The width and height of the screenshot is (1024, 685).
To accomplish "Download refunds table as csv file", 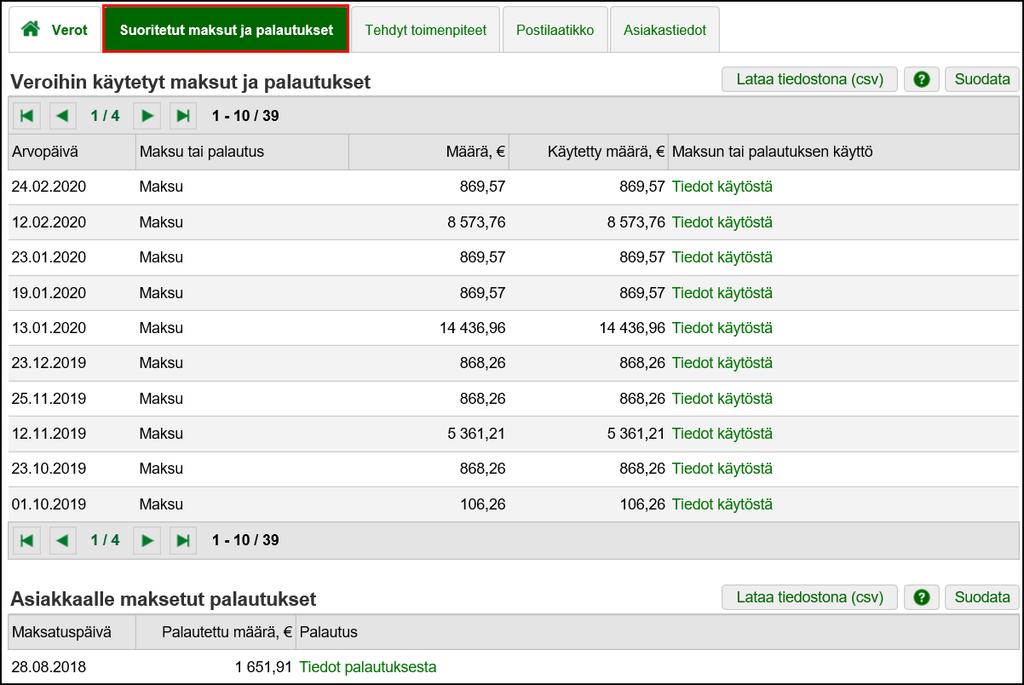I will (x=810, y=597).
